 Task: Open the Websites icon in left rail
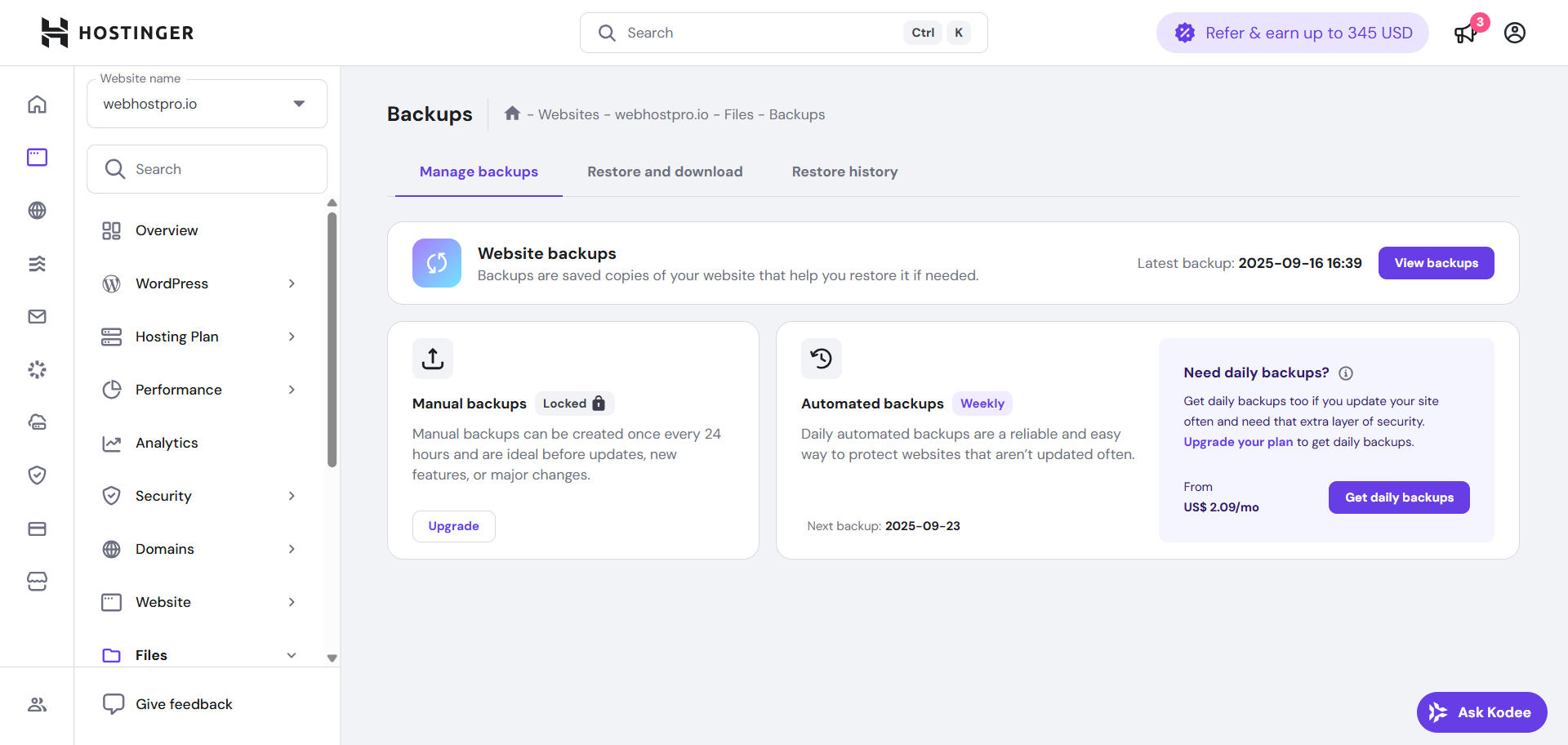pyautogui.click(x=37, y=157)
